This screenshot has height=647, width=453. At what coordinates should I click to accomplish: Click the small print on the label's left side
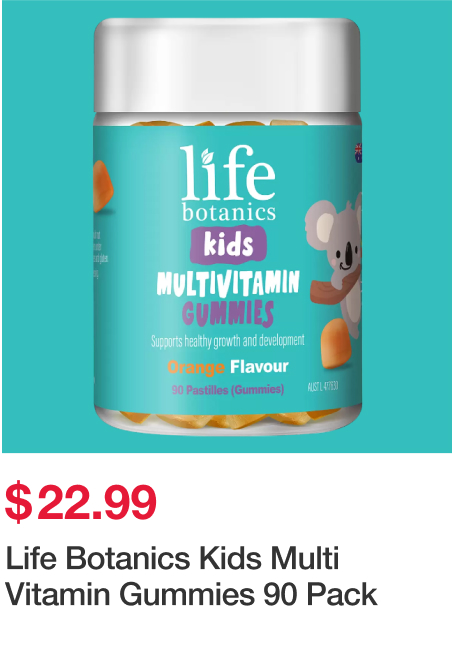(x=99, y=255)
